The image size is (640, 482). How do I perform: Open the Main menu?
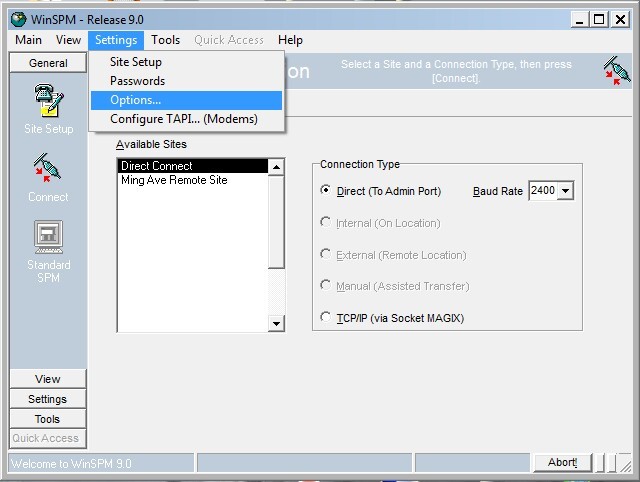coord(29,40)
